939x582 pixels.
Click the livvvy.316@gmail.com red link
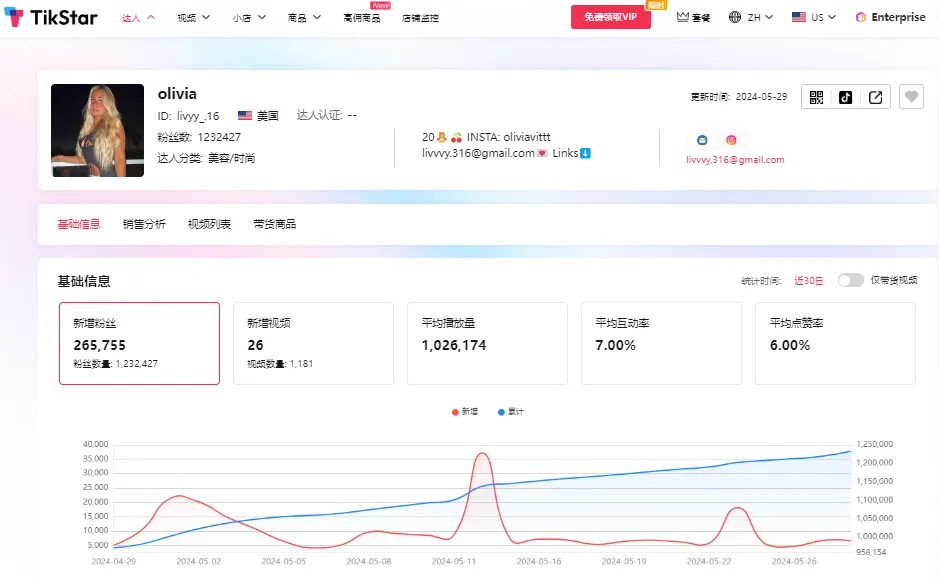click(735, 160)
